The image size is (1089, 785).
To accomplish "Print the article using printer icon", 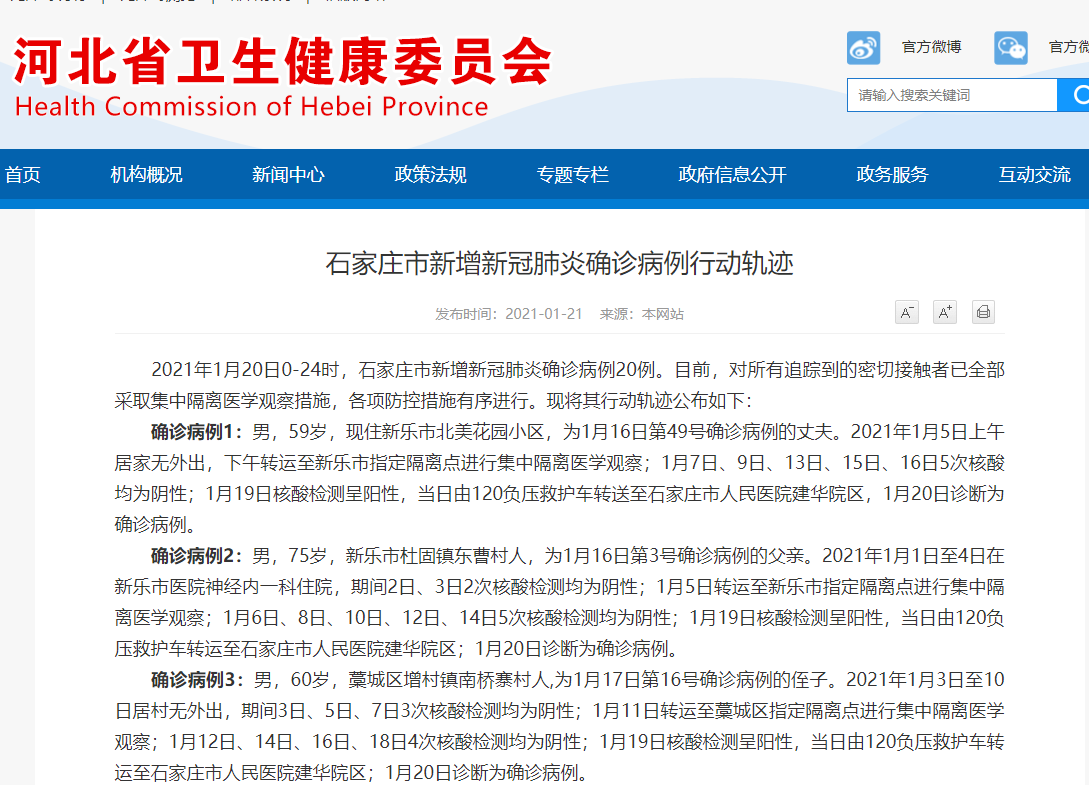I will [x=983, y=312].
